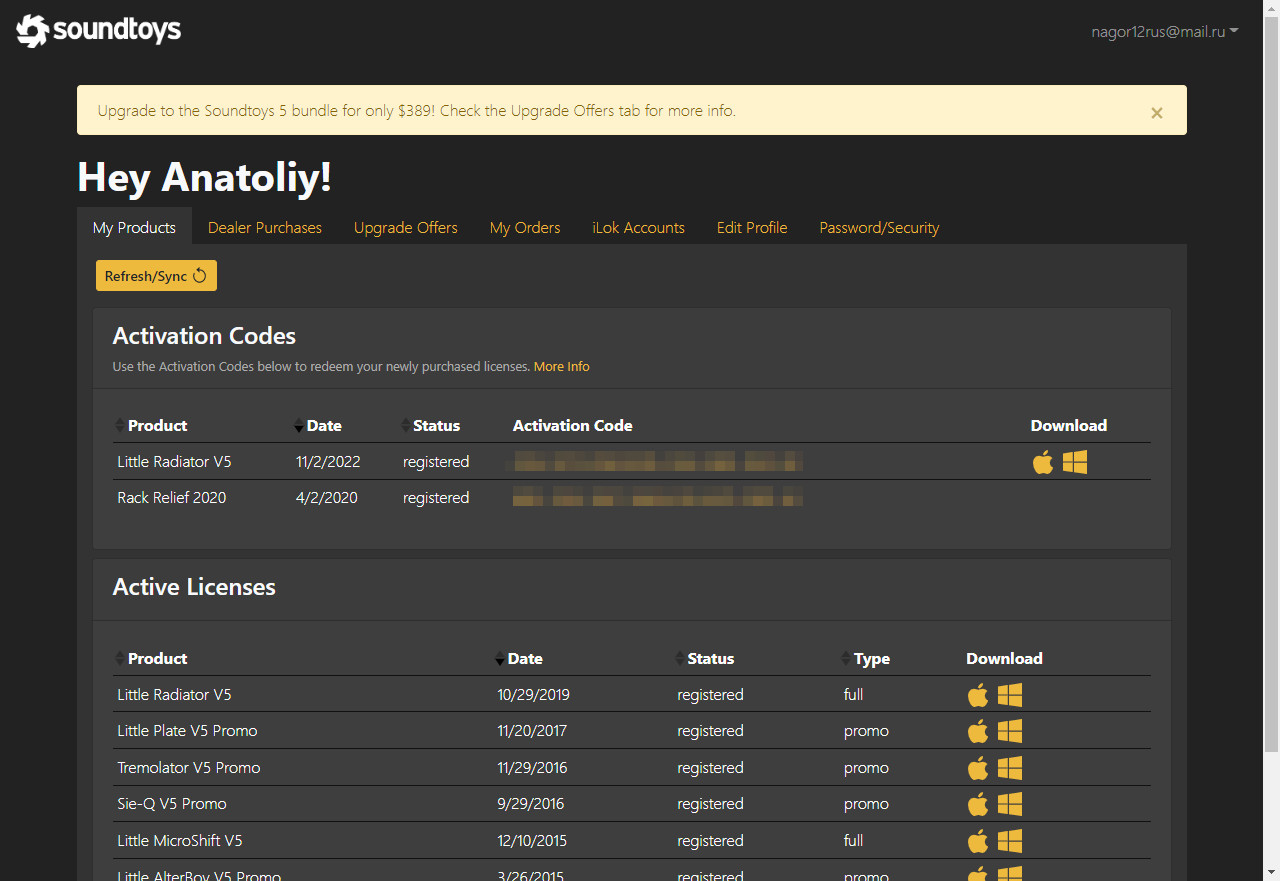Download Mac version of Little Plate V5 Promo

(978, 731)
